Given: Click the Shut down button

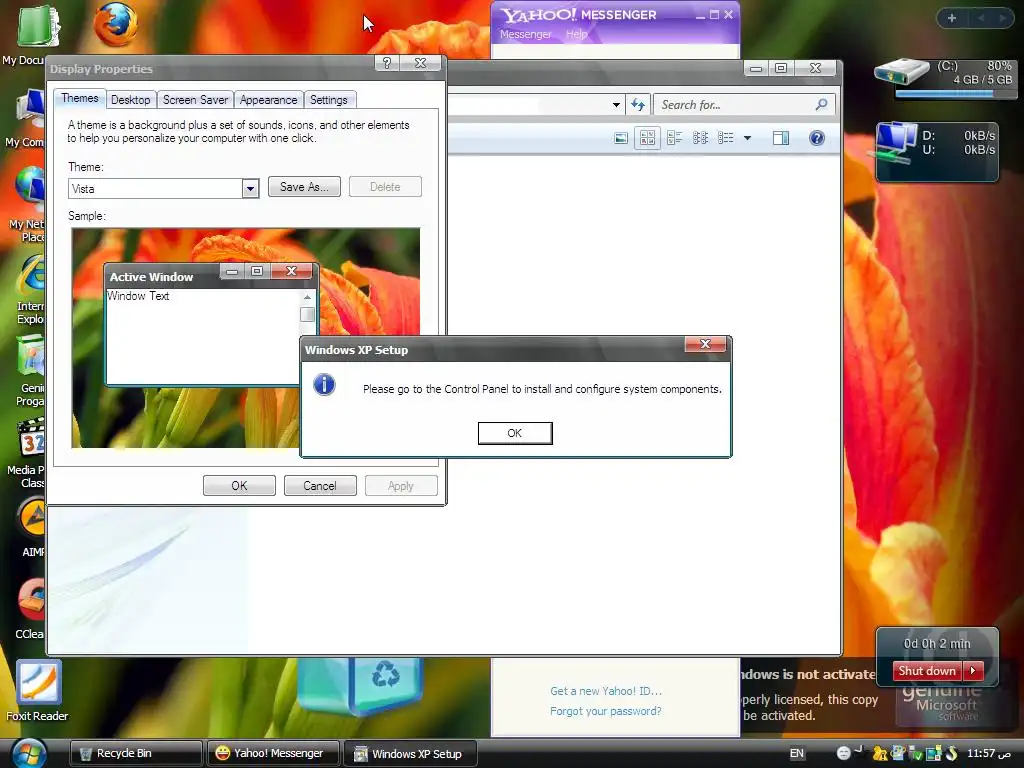Looking at the screenshot, I should [927, 671].
